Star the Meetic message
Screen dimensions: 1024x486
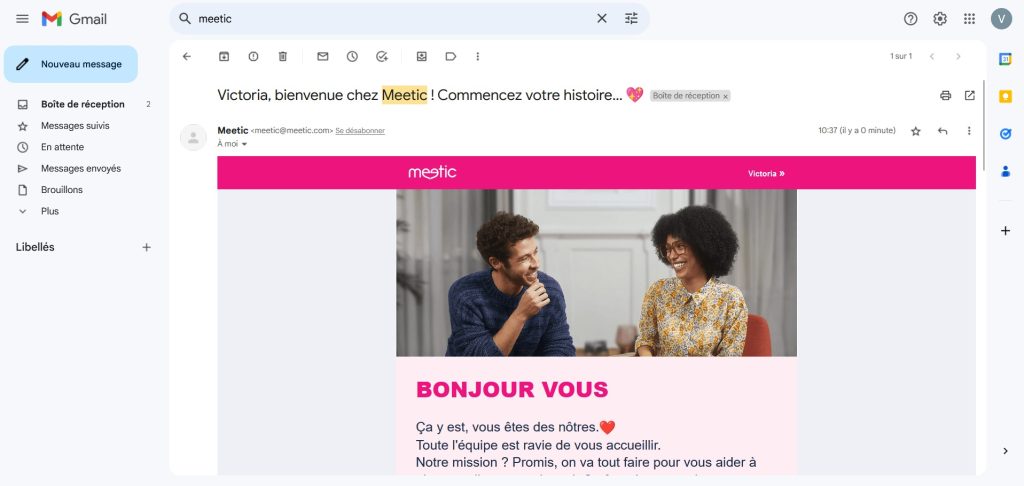pyautogui.click(x=915, y=131)
